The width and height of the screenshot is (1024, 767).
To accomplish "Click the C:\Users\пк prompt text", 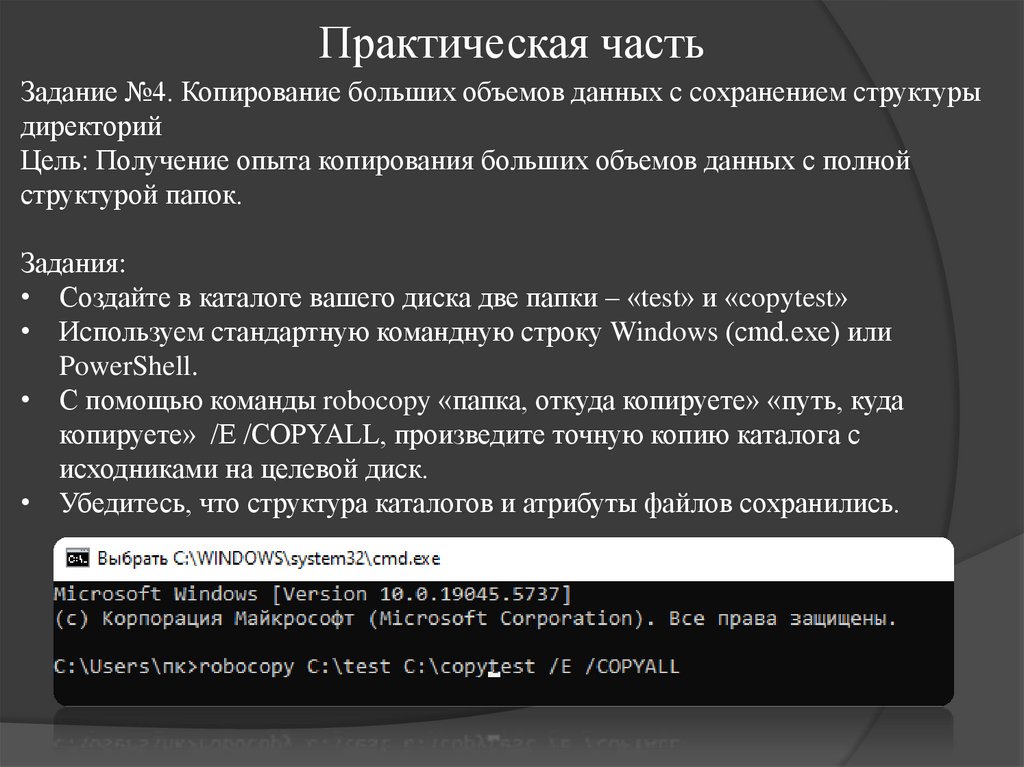I will 125,666.
